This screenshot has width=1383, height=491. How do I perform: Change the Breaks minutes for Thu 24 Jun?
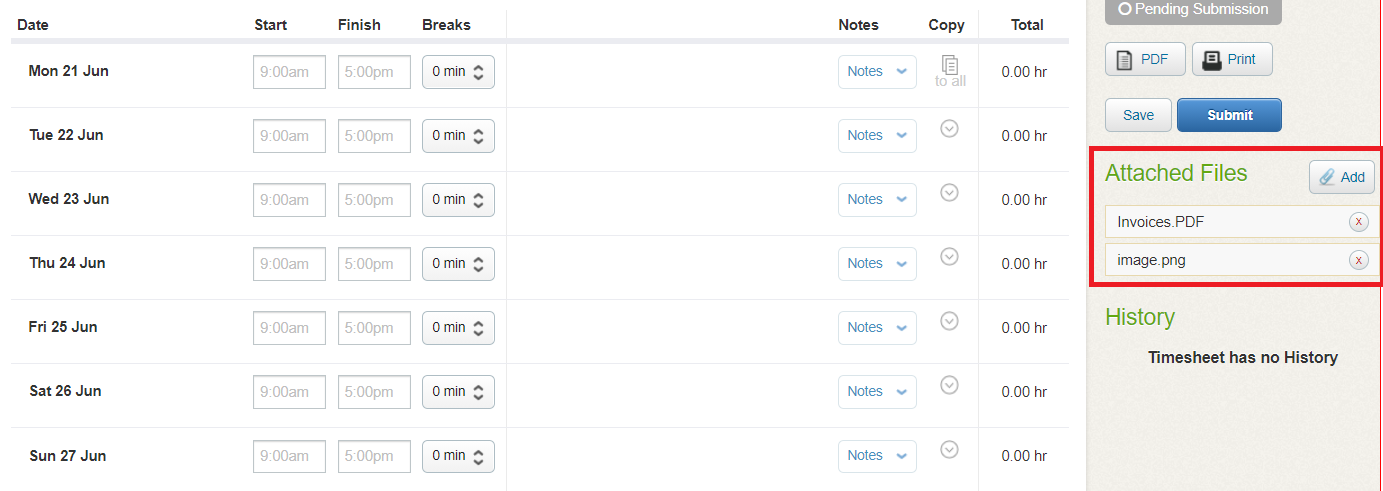pos(458,264)
